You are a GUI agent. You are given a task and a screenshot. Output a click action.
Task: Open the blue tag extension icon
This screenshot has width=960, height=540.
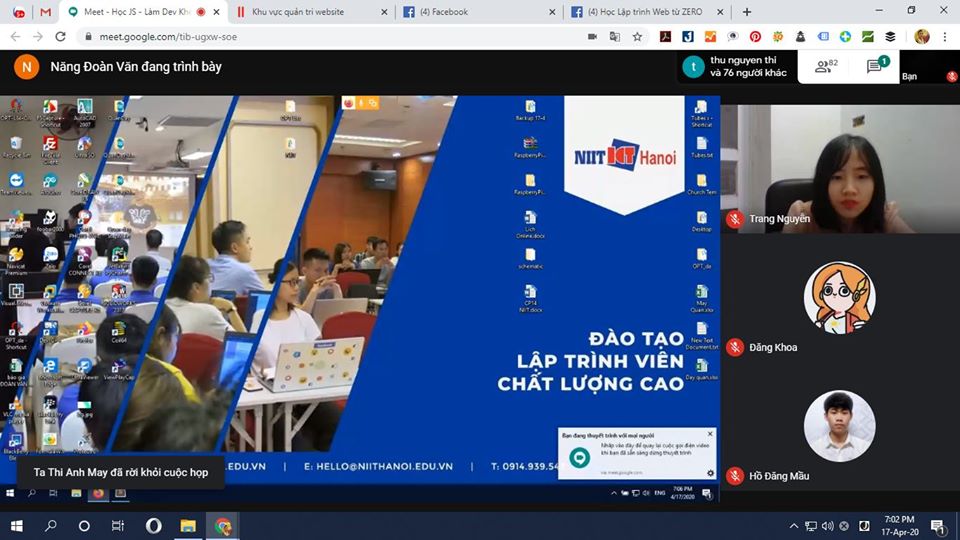(823, 37)
